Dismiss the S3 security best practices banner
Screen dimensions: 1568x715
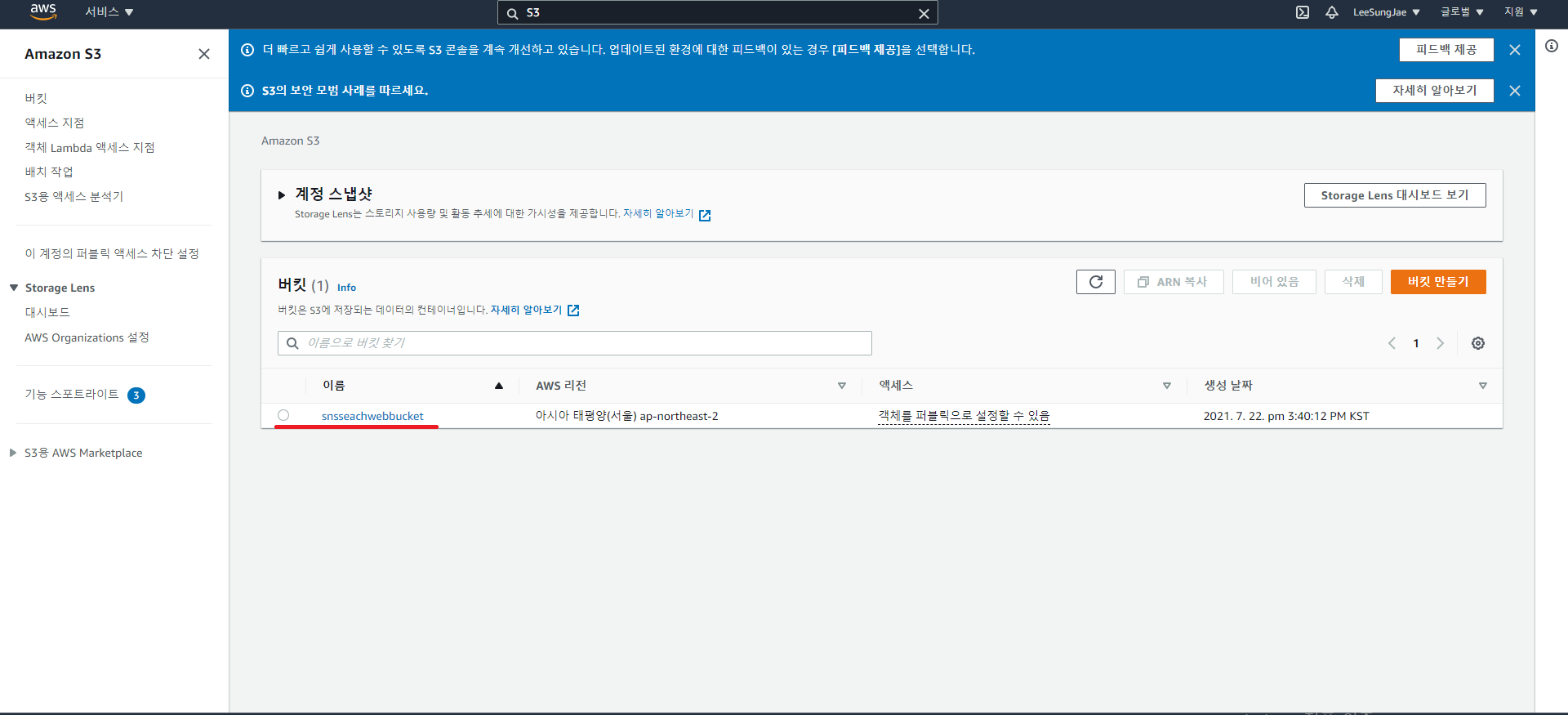(x=1515, y=91)
